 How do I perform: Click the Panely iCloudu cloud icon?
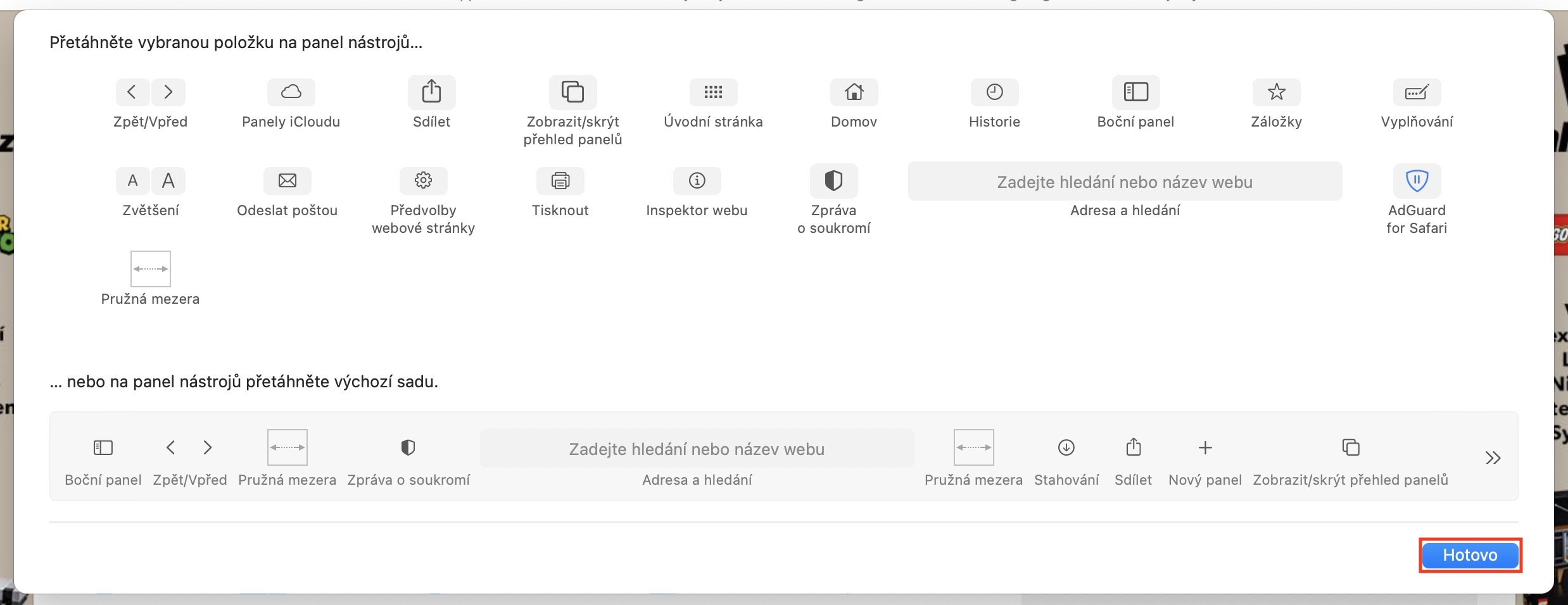click(x=291, y=92)
